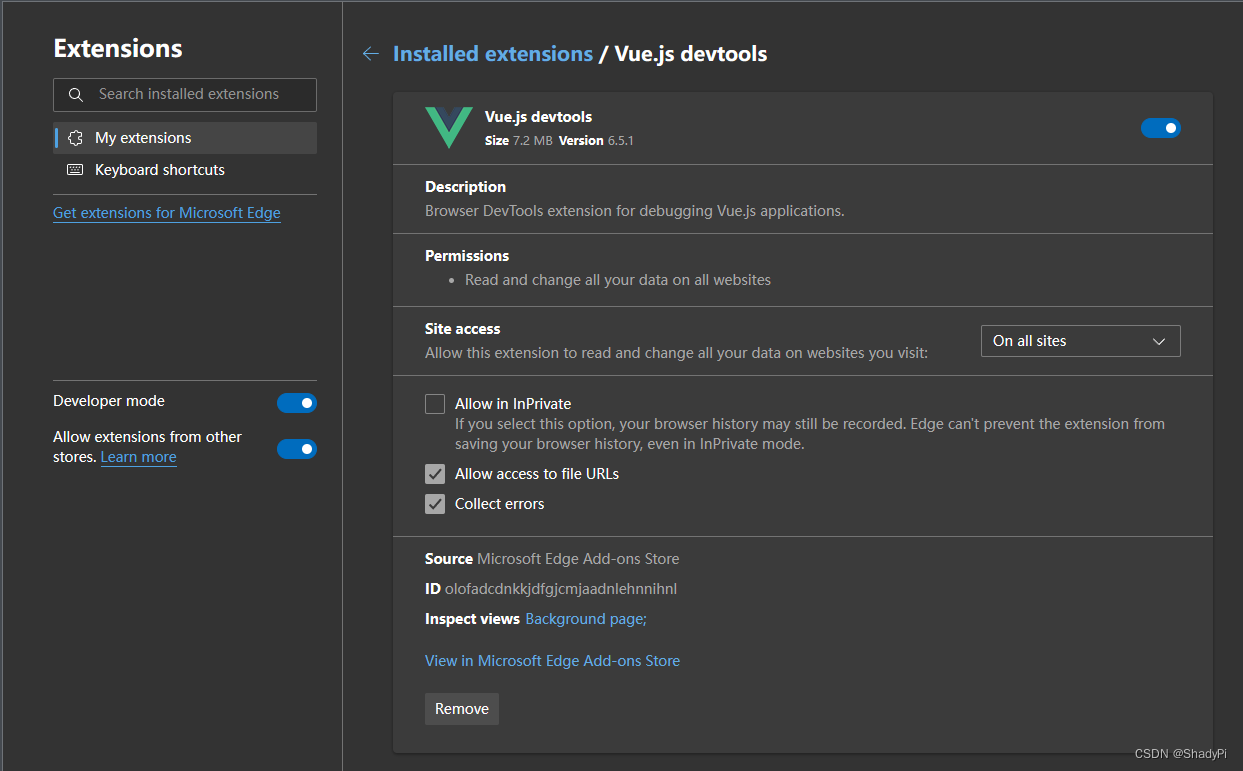
Task: Check the Allow in InPrivate box
Action: [435, 404]
